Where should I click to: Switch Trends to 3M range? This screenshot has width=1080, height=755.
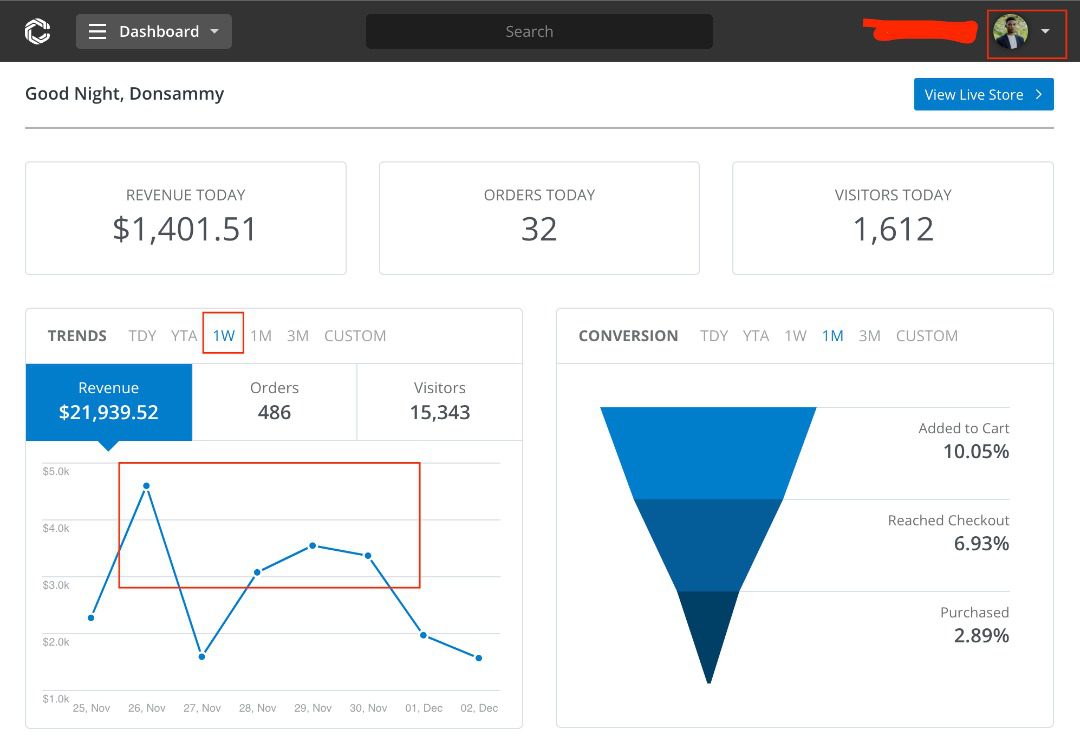(297, 336)
